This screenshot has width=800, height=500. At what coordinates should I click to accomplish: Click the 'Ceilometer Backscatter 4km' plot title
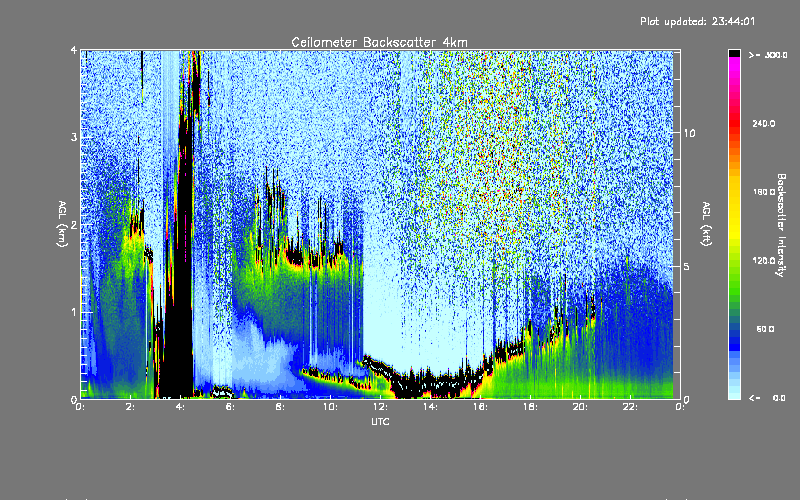click(379, 42)
